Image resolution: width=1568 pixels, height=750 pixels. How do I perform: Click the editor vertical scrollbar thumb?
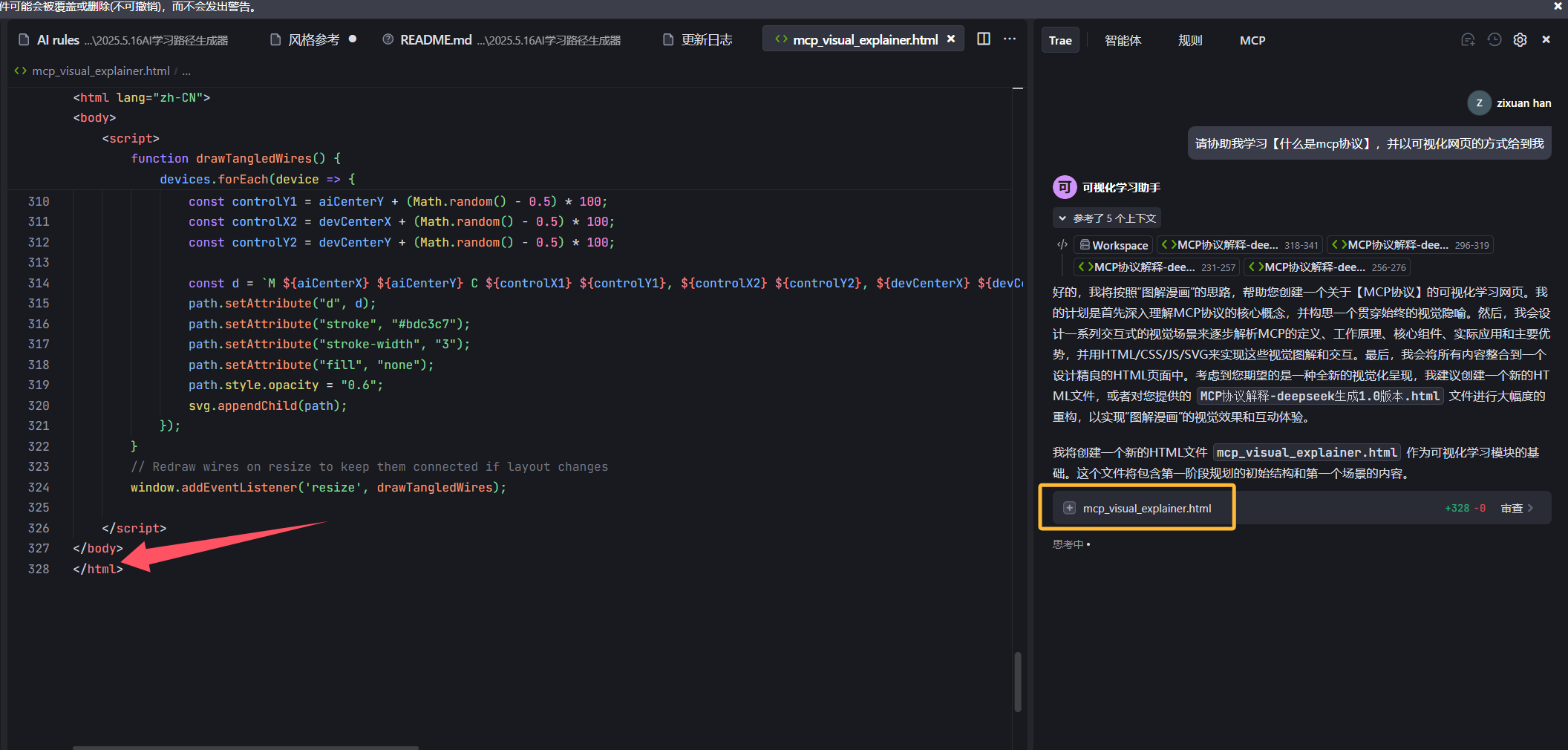[x=1017, y=682]
